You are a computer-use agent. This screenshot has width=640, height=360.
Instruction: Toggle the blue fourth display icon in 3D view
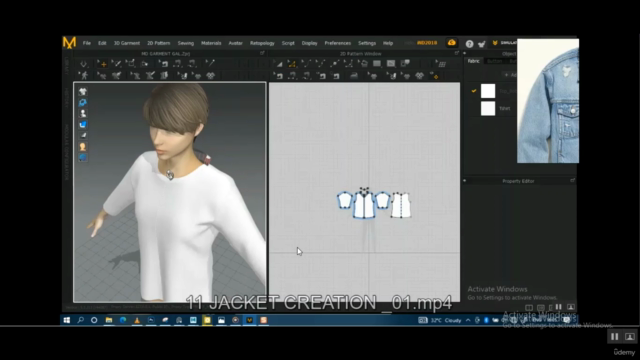[x=83, y=124]
